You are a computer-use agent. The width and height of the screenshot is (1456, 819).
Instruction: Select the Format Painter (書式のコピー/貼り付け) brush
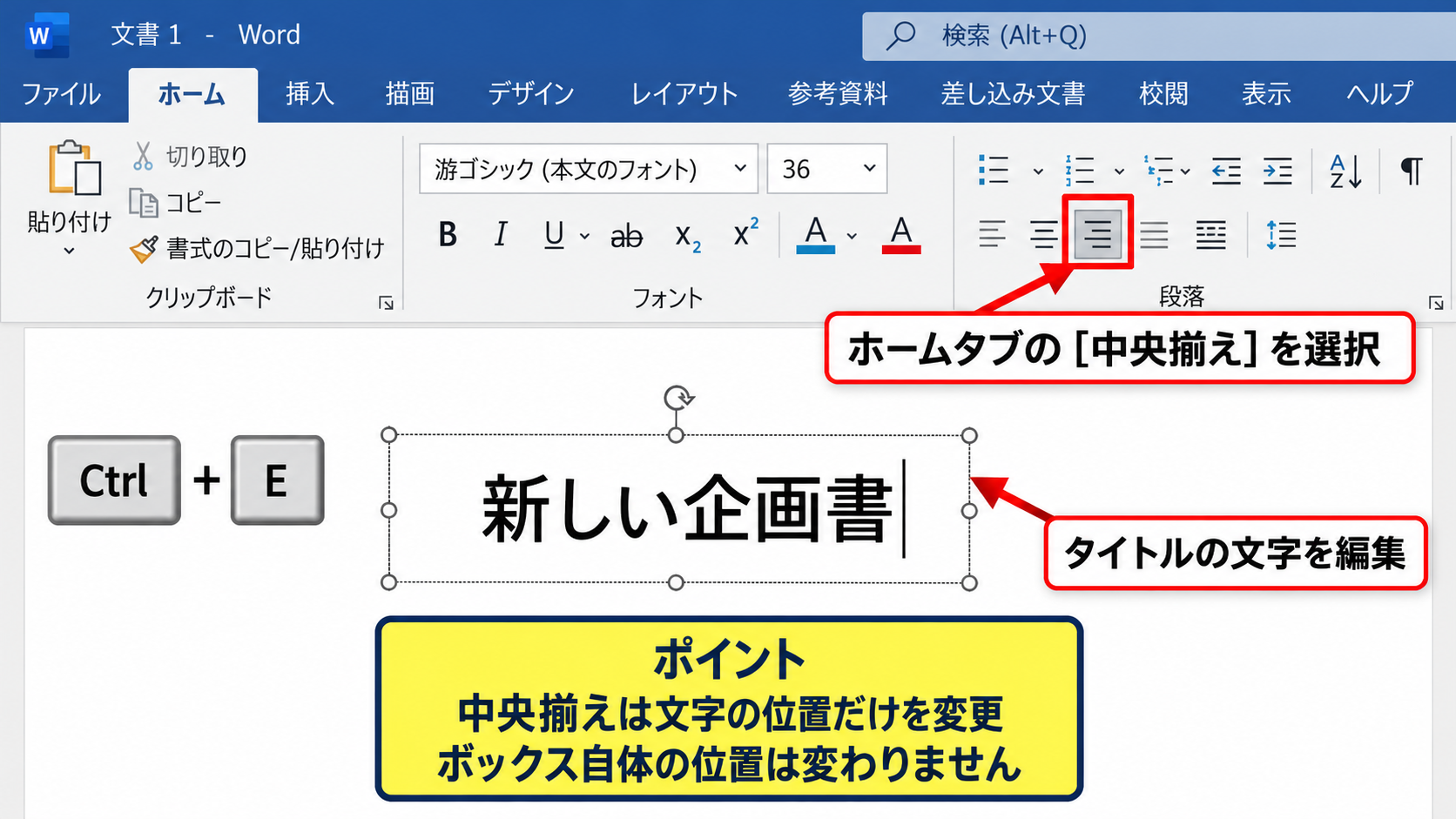(x=144, y=249)
